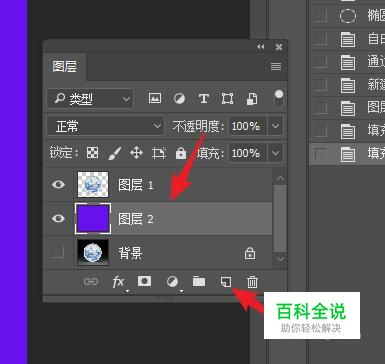Create new fill or adjustment layer

(172, 282)
